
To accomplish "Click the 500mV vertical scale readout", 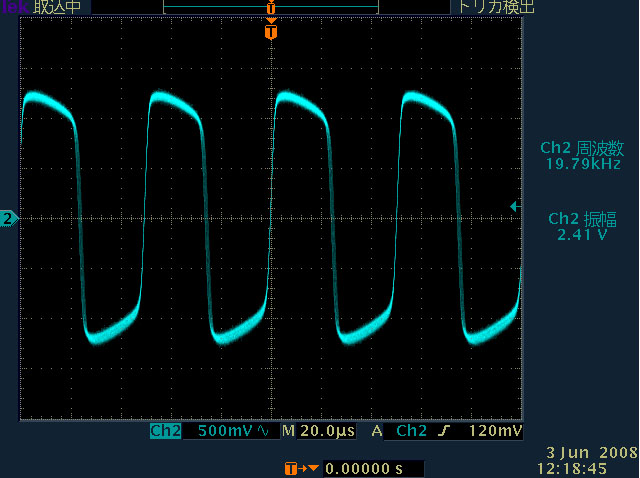I will [226, 432].
